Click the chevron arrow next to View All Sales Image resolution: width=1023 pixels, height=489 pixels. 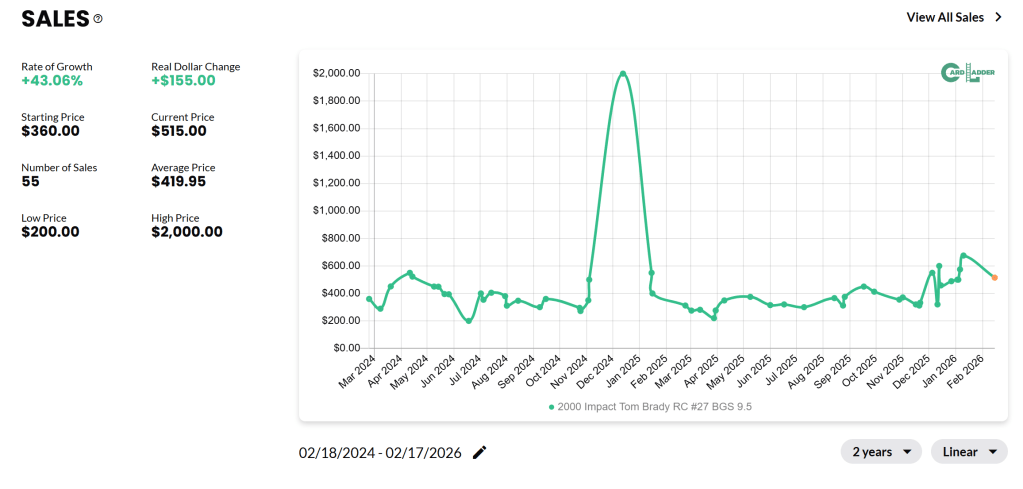998,17
